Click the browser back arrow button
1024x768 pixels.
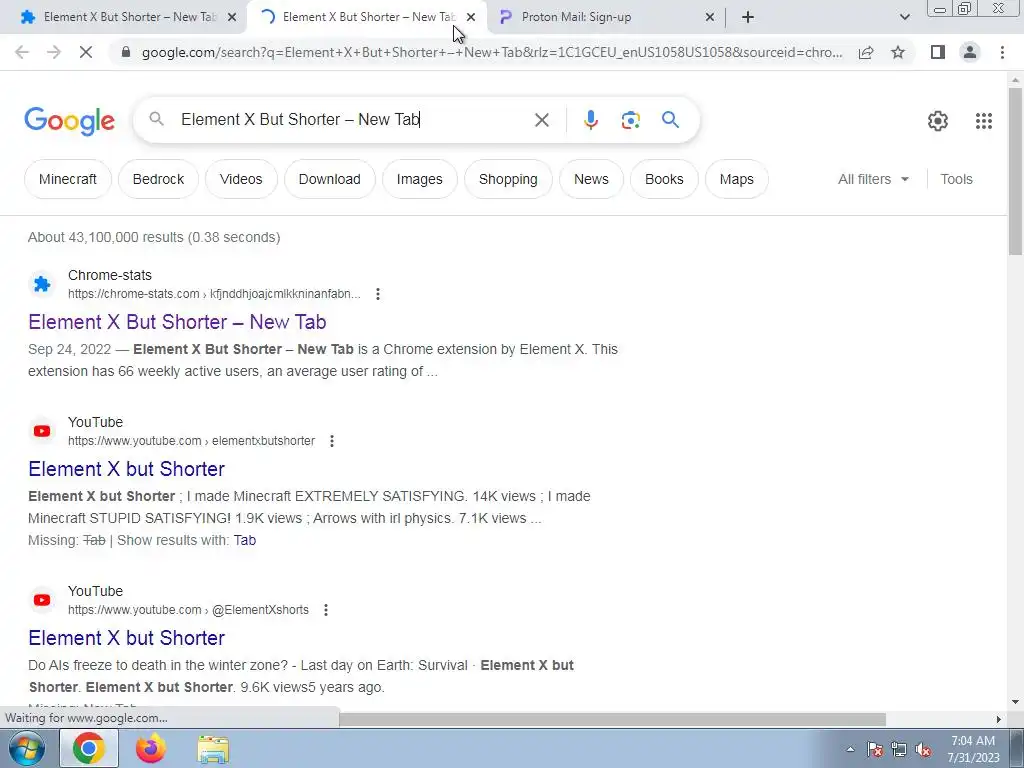[22, 52]
